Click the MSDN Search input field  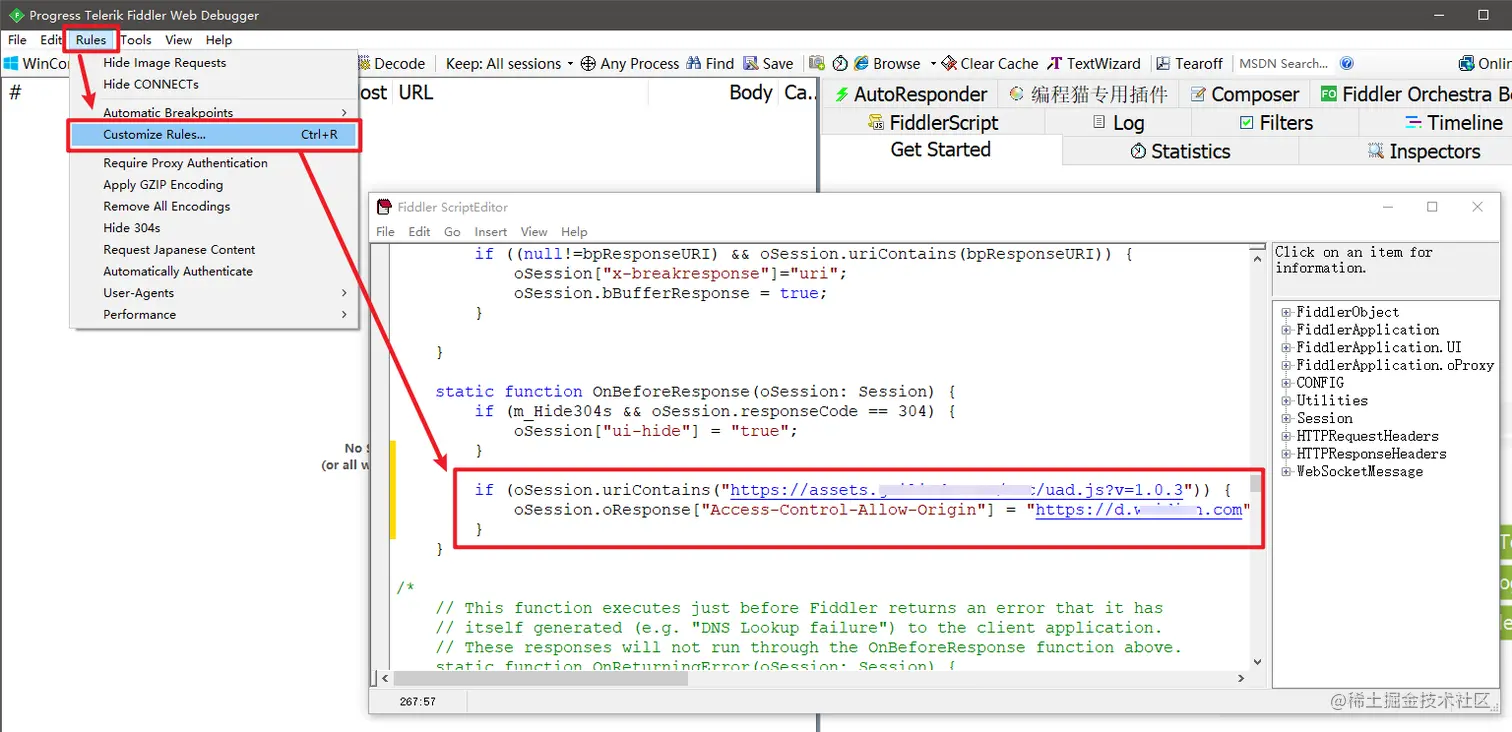click(x=1284, y=63)
